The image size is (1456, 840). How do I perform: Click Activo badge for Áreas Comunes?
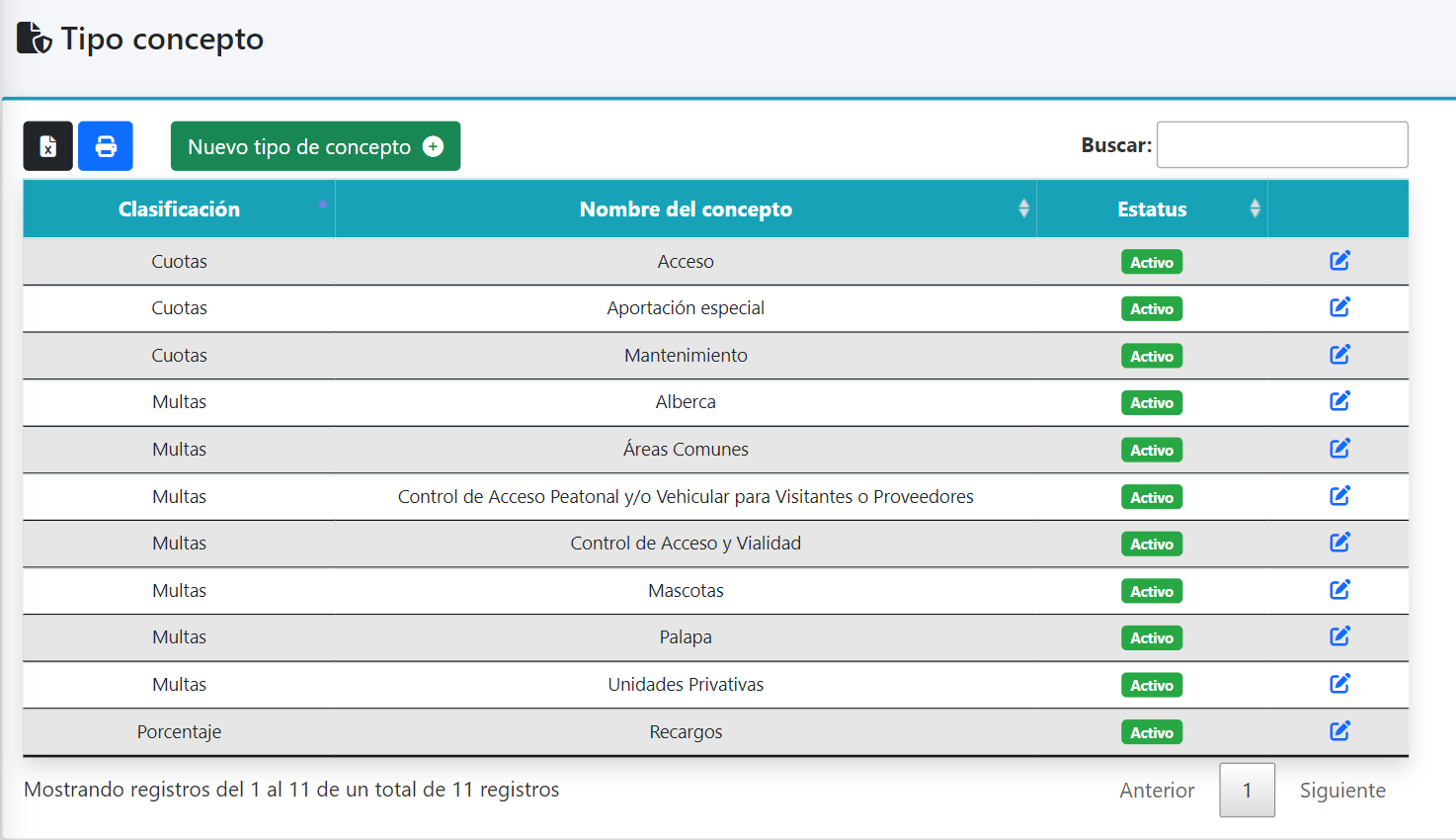[x=1152, y=450]
